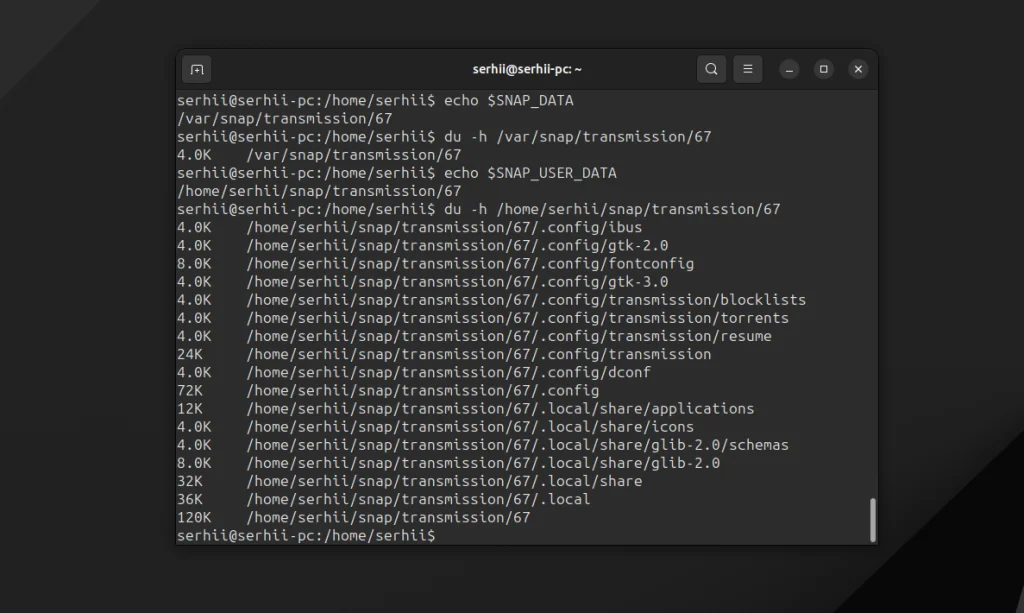Open a new terminal tab

(197, 69)
